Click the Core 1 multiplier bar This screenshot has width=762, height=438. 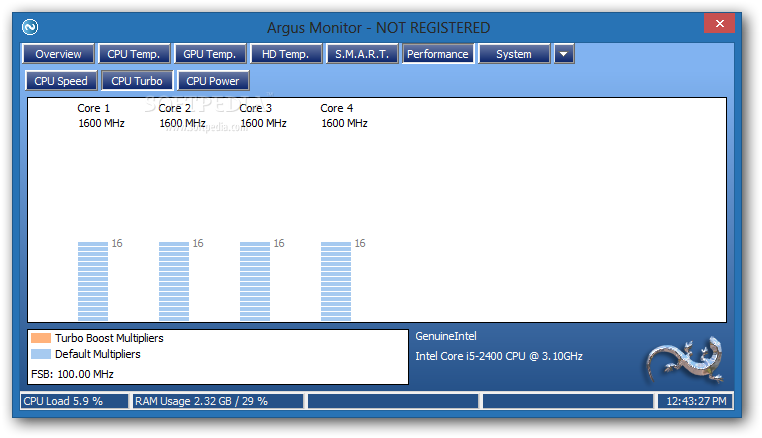coord(93,281)
